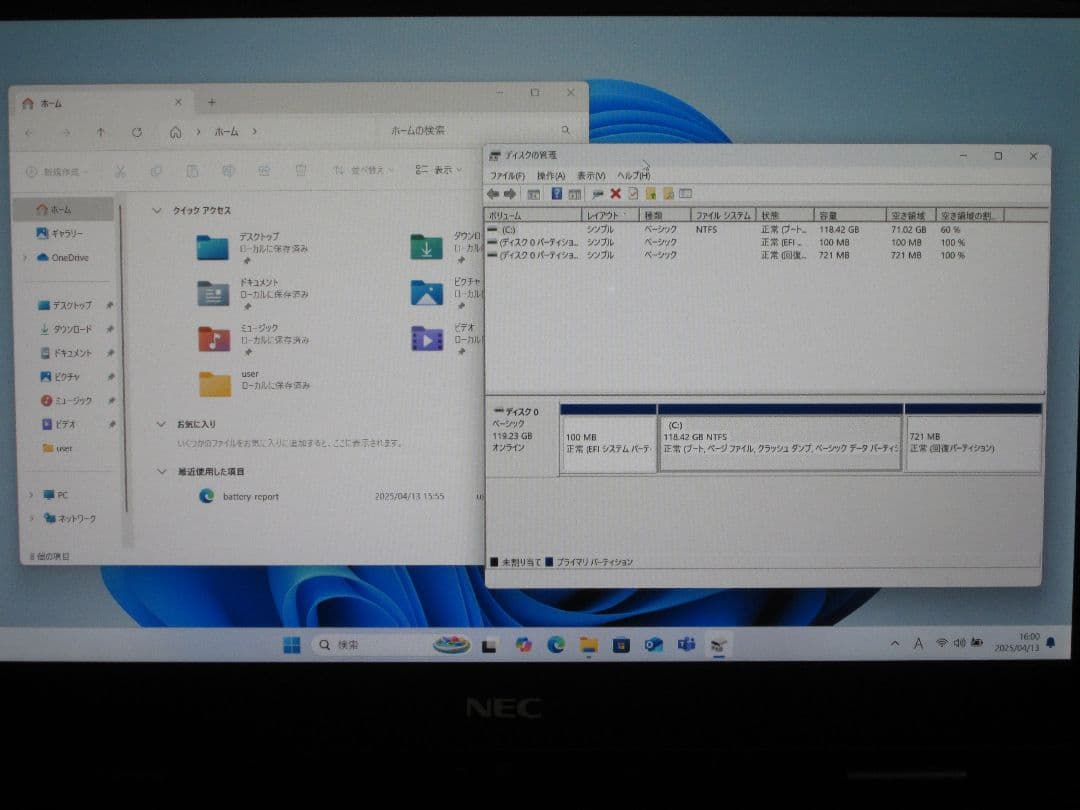Viewport: 1080px width, 810px height.
Task: Open Disk Management help with the question mark icon
Action: pos(557,194)
